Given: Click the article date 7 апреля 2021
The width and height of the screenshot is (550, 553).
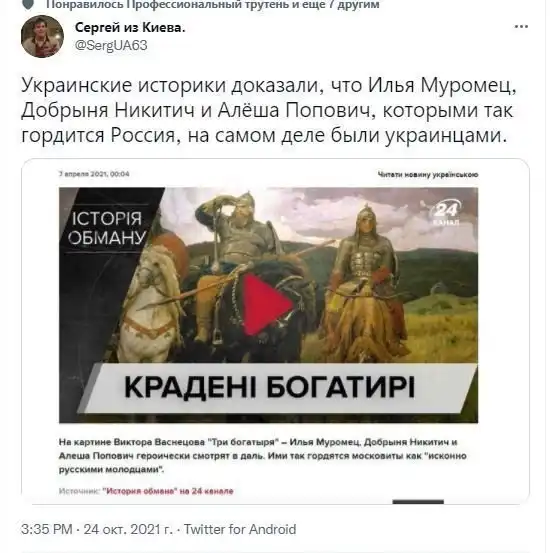Looking at the screenshot, I should tap(94, 174).
